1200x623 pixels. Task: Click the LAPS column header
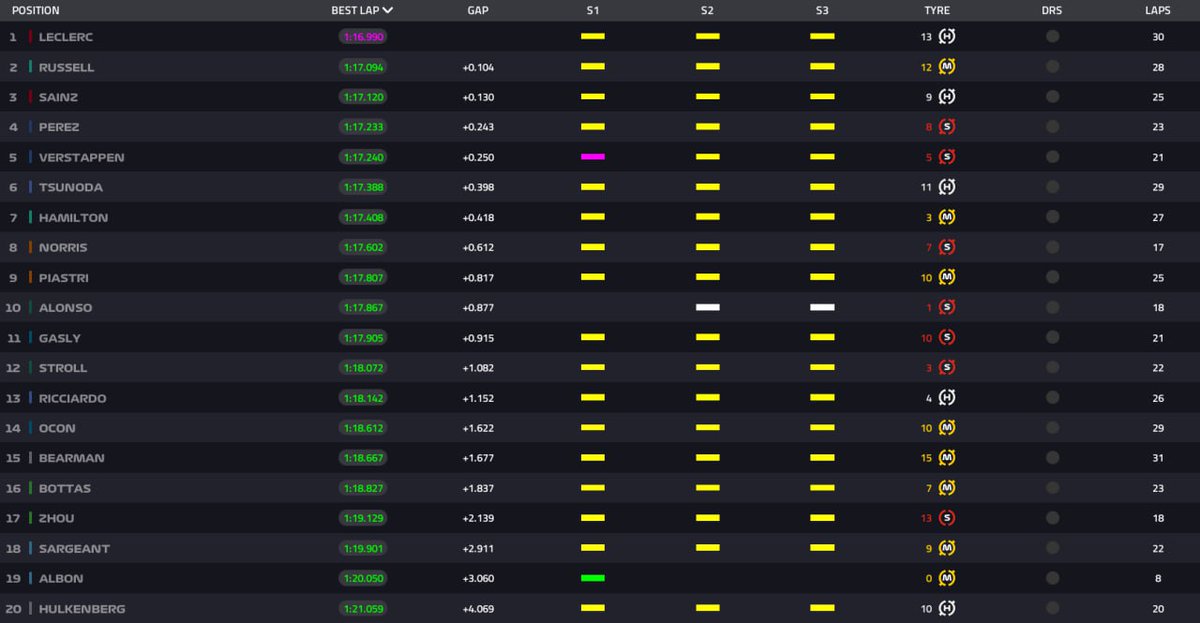point(1157,11)
